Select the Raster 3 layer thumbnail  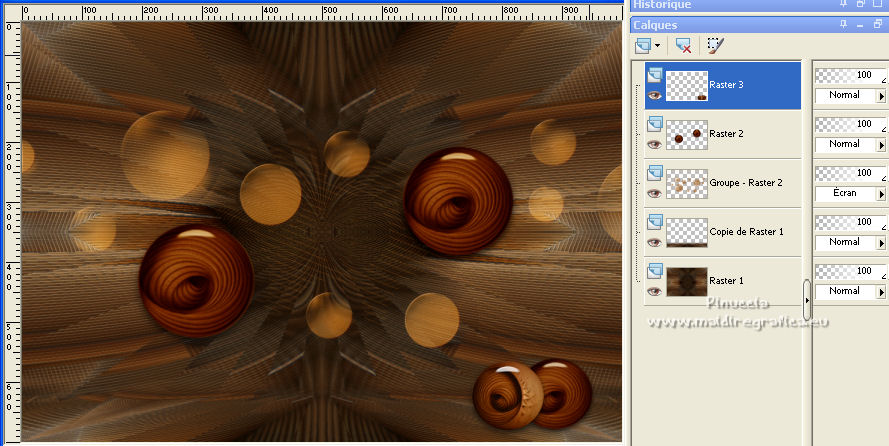click(687, 86)
